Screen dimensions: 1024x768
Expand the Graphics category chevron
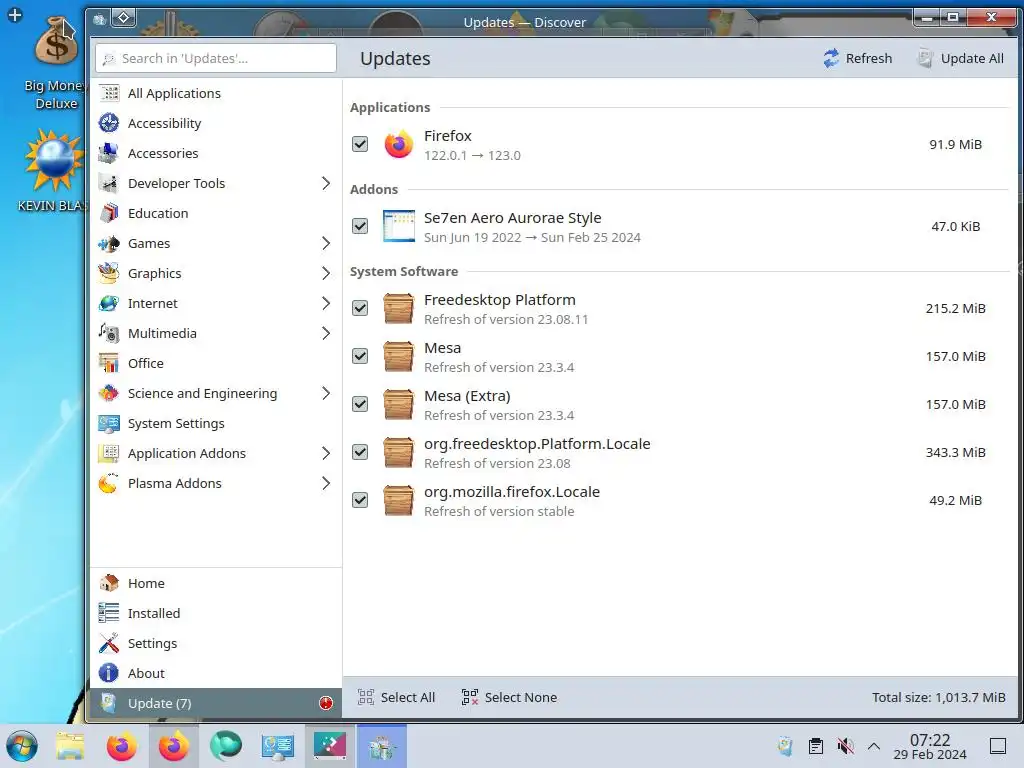pos(326,274)
